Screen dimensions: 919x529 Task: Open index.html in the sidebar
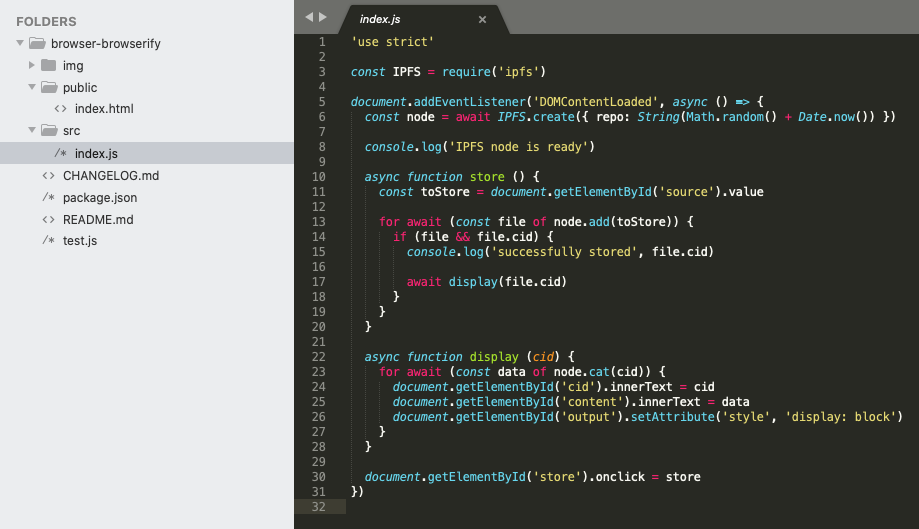pyautogui.click(x=104, y=108)
